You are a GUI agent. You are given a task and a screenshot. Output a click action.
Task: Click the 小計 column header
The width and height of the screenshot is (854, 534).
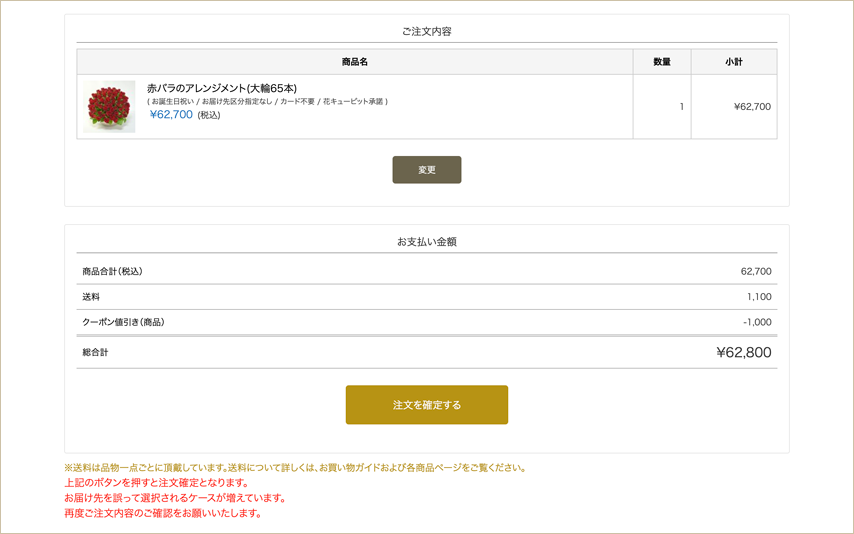pos(734,62)
